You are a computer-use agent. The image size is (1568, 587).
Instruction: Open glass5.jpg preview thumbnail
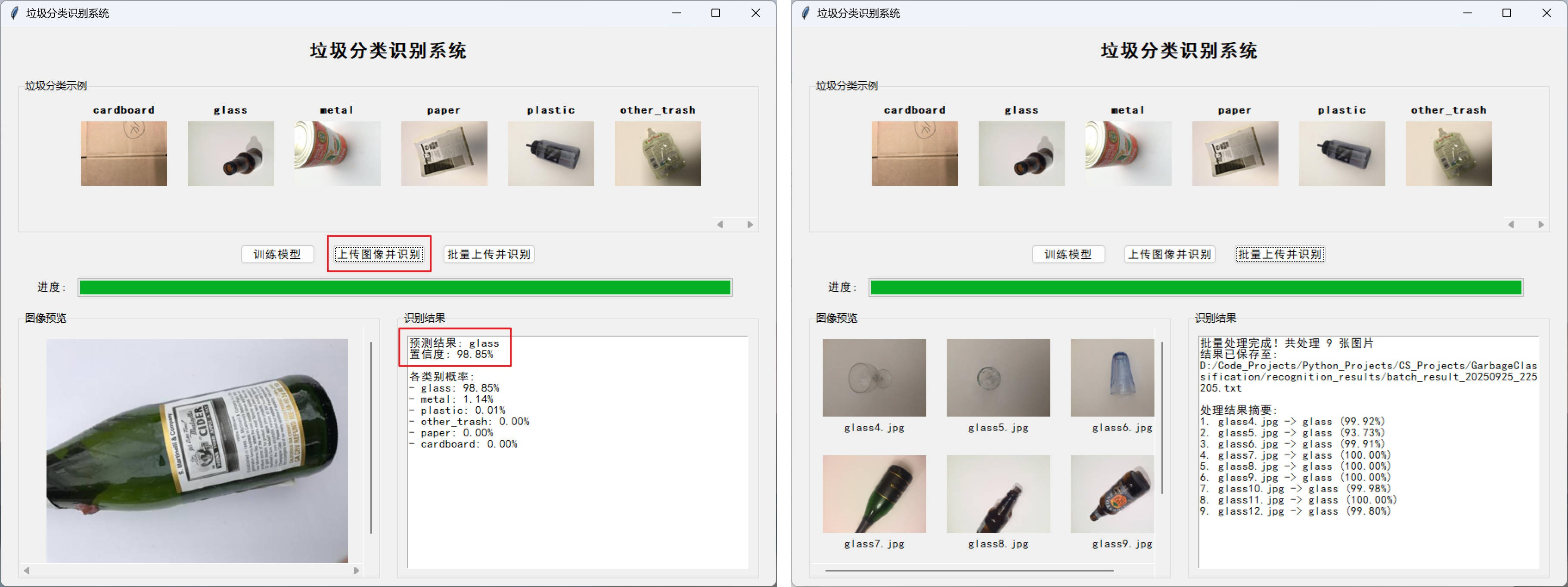point(998,378)
